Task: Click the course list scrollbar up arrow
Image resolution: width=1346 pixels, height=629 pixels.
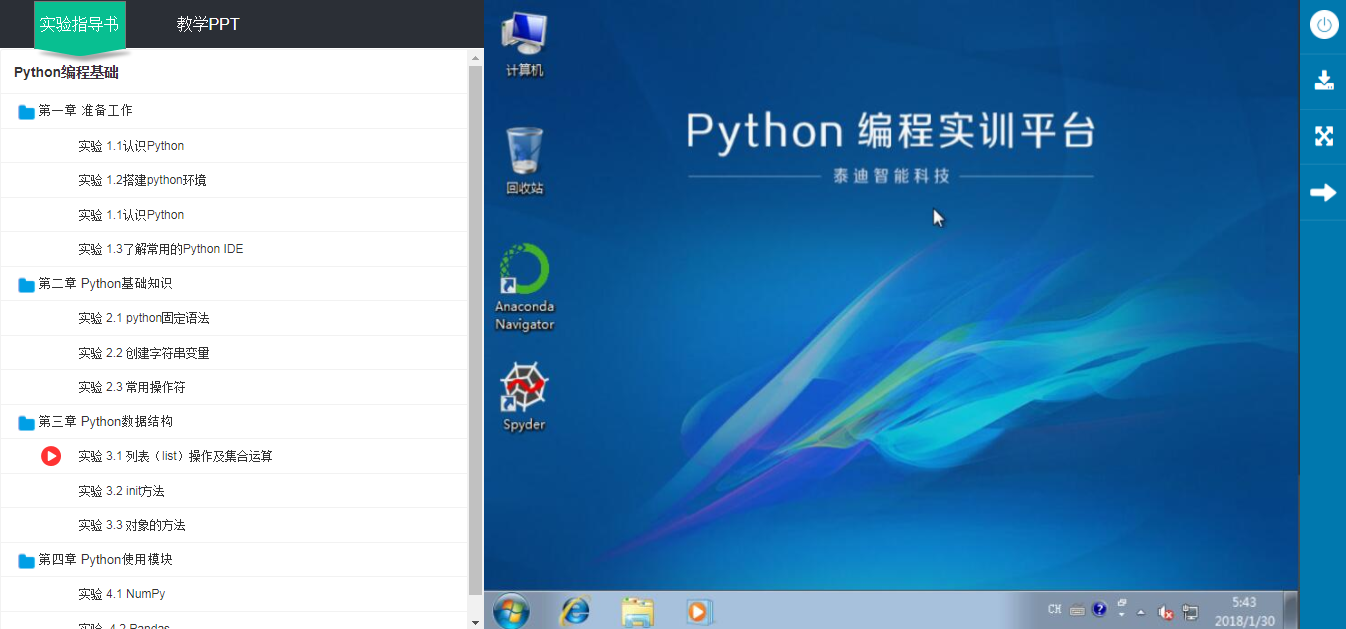Action: click(476, 58)
